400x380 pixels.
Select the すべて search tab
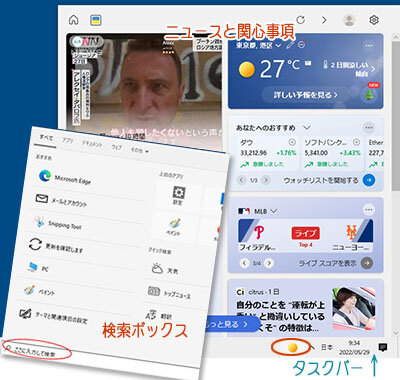(x=46, y=137)
